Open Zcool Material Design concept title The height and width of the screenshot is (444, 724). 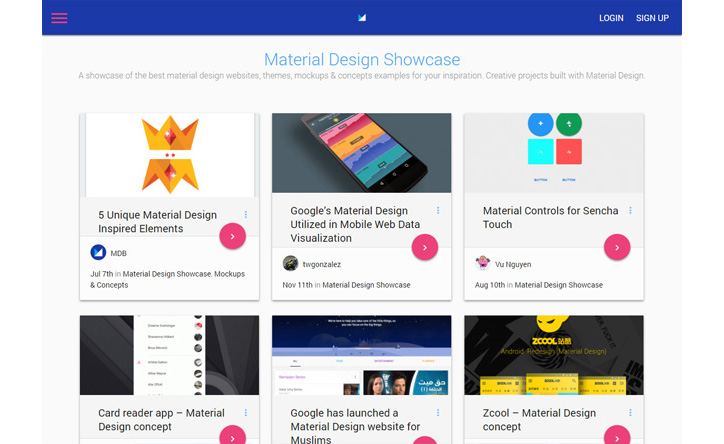pyautogui.click(x=539, y=420)
